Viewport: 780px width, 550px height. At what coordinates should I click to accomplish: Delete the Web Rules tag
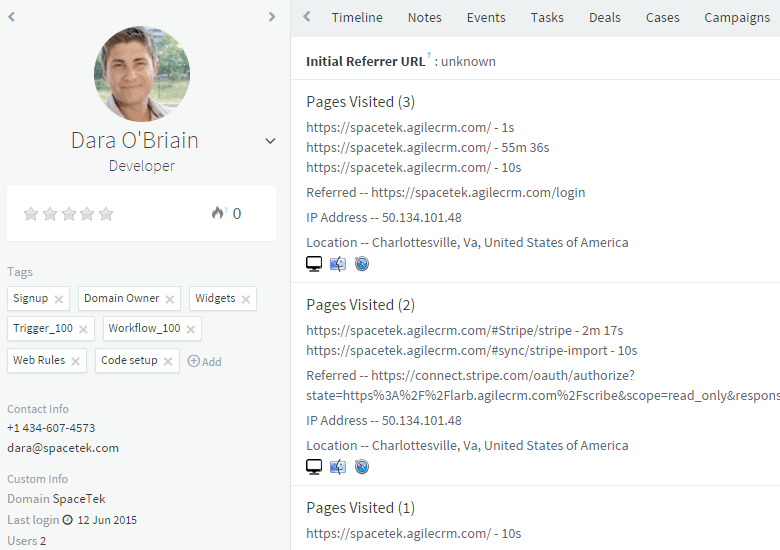pyautogui.click(x=75, y=362)
